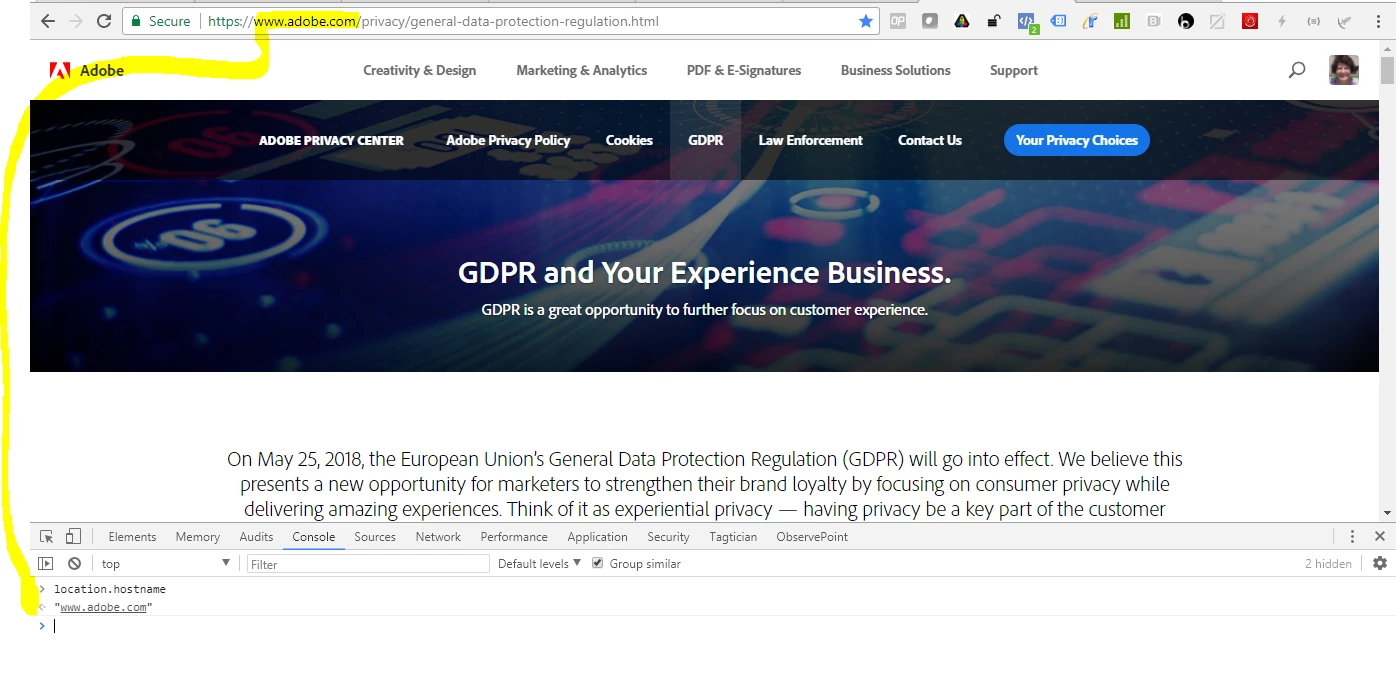
Task: Click the URL in the address bar
Action: (x=433, y=21)
